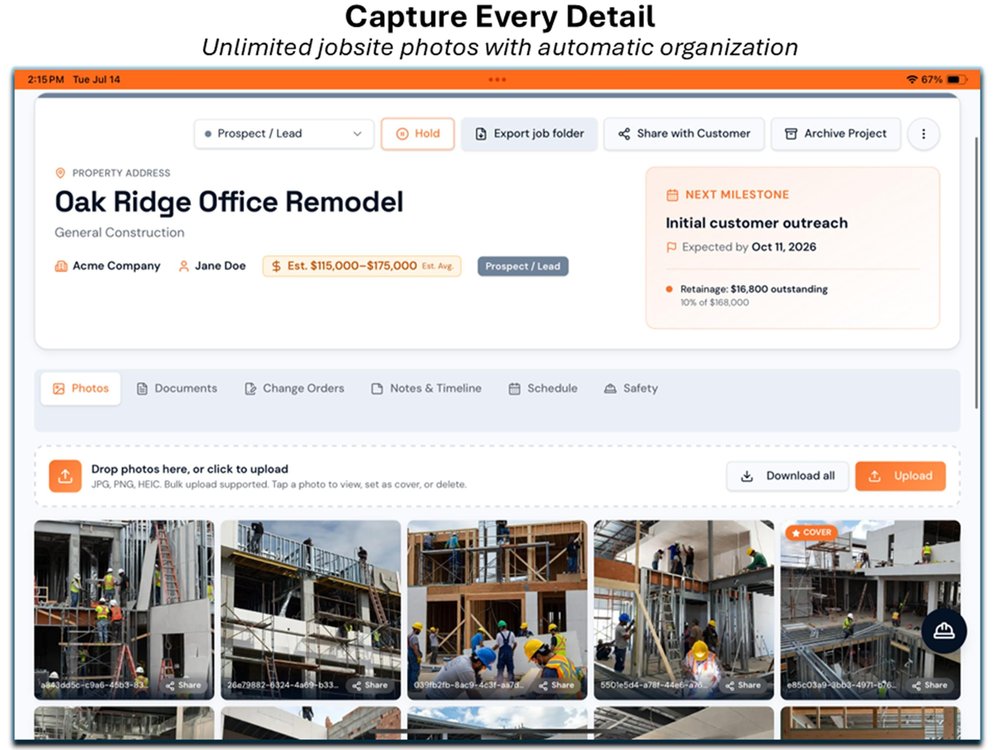Viewport: 1000px width, 750px height.
Task: Share photo 039fb2fb-8ac9
Action: [x=557, y=686]
